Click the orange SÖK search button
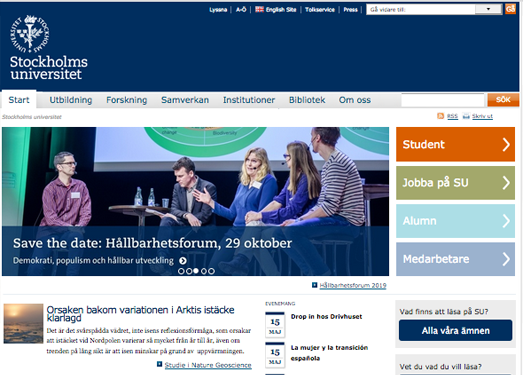Screen dimensions: 523x375 coord(503,100)
